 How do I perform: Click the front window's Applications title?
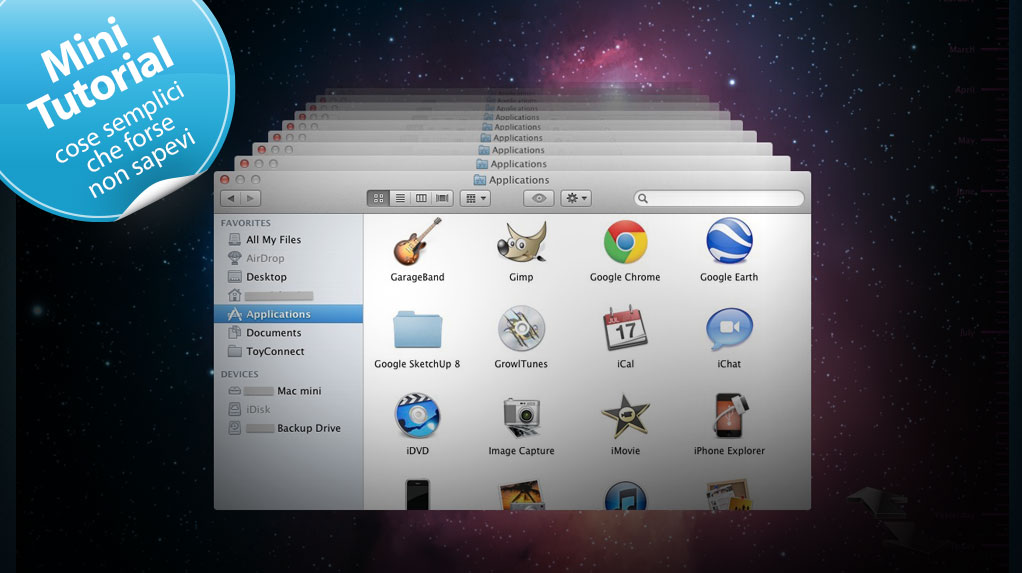pos(519,180)
